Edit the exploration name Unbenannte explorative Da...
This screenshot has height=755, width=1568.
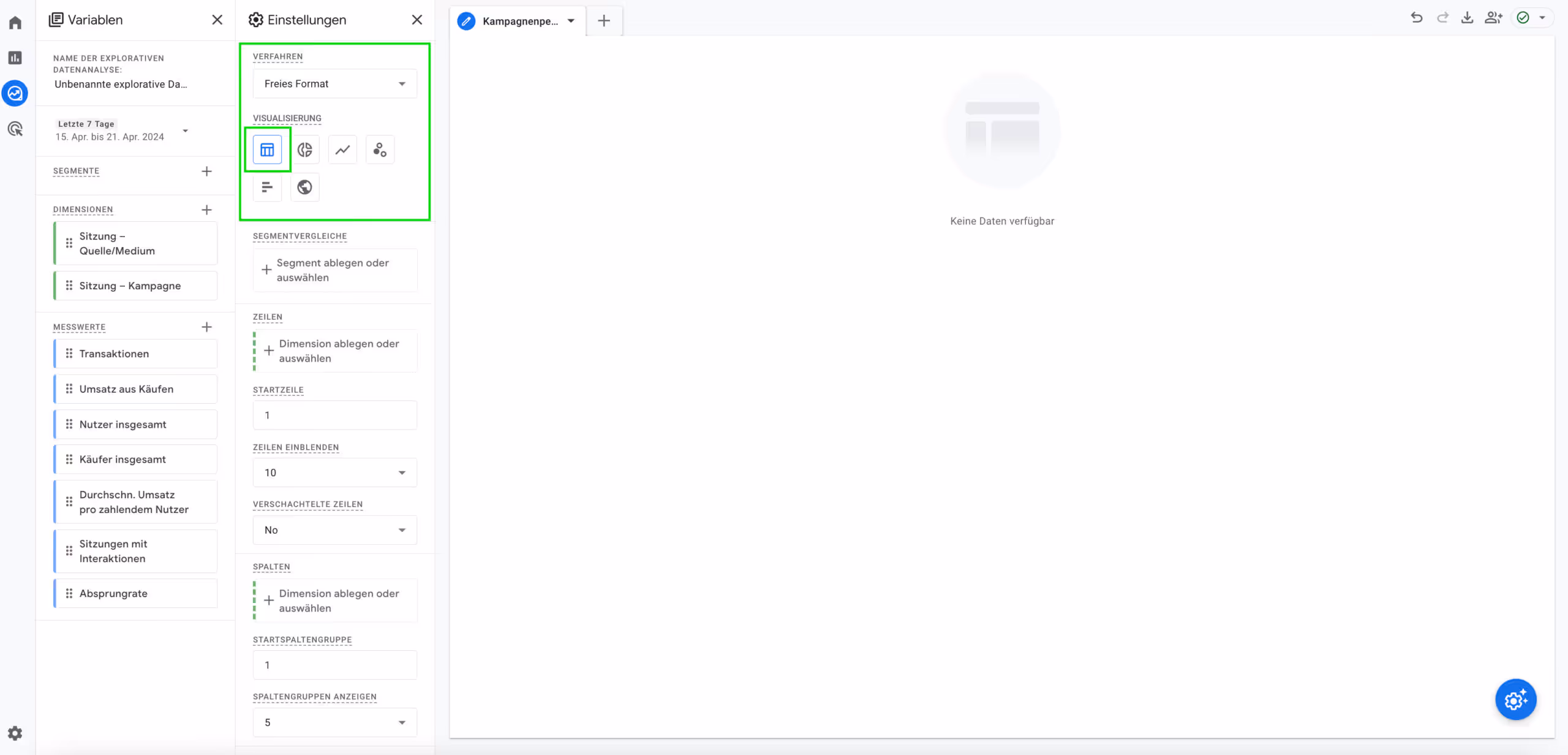[121, 84]
